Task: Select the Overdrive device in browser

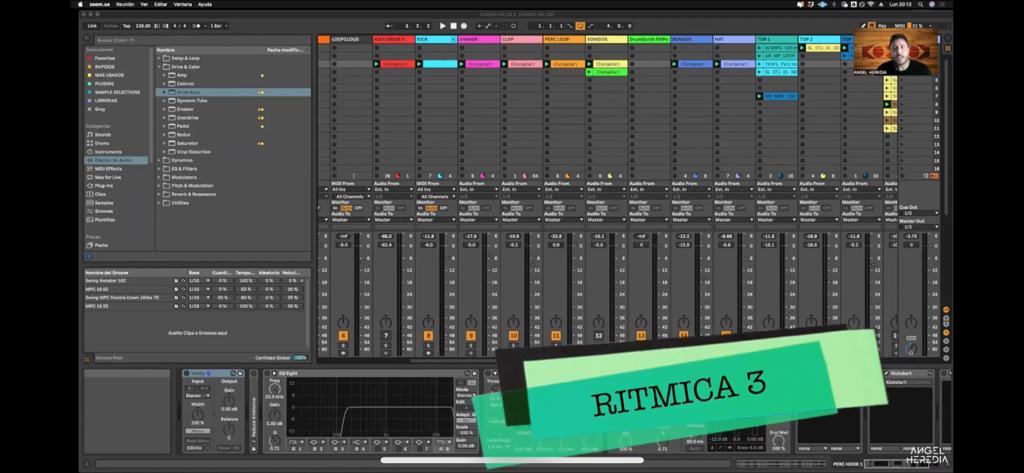Action: (x=187, y=118)
